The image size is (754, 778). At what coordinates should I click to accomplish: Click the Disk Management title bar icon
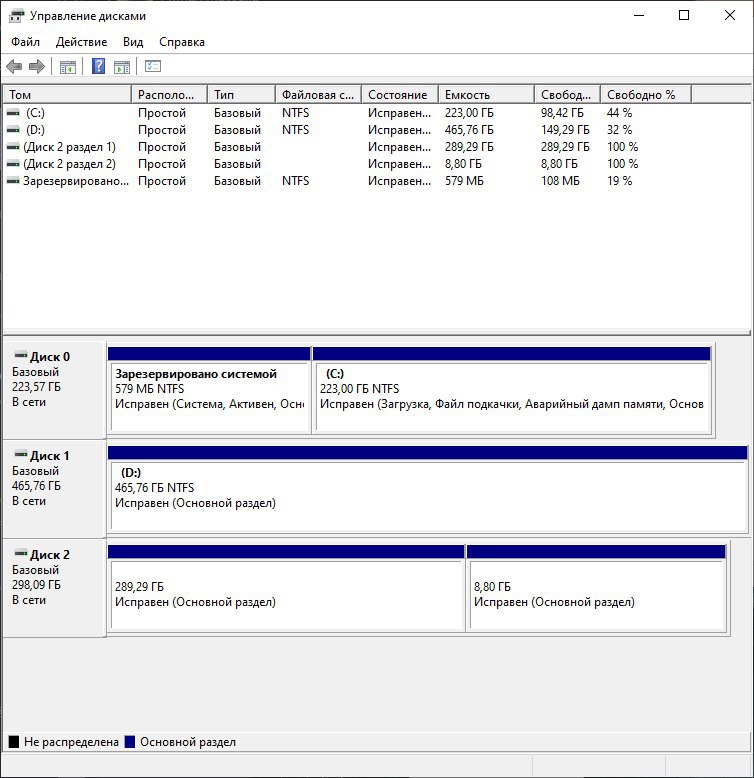pos(16,16)
